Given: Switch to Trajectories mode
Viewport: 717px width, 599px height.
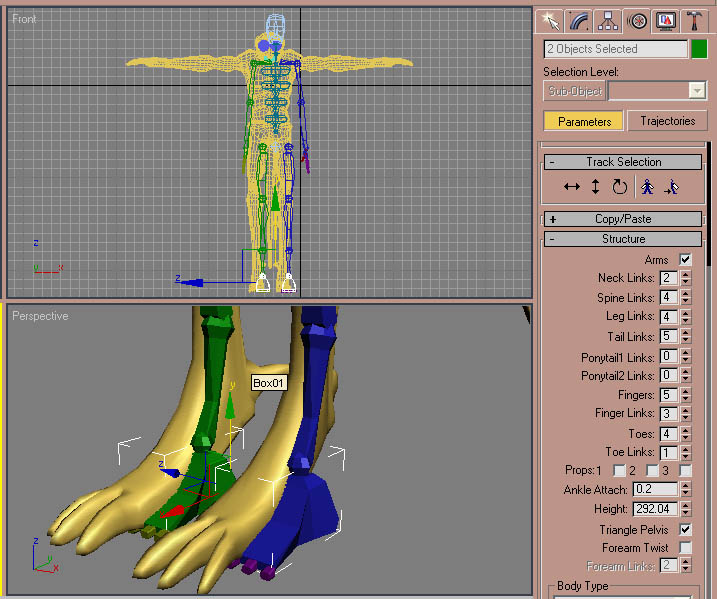Looking at the screenshot, I should point(667,122).
